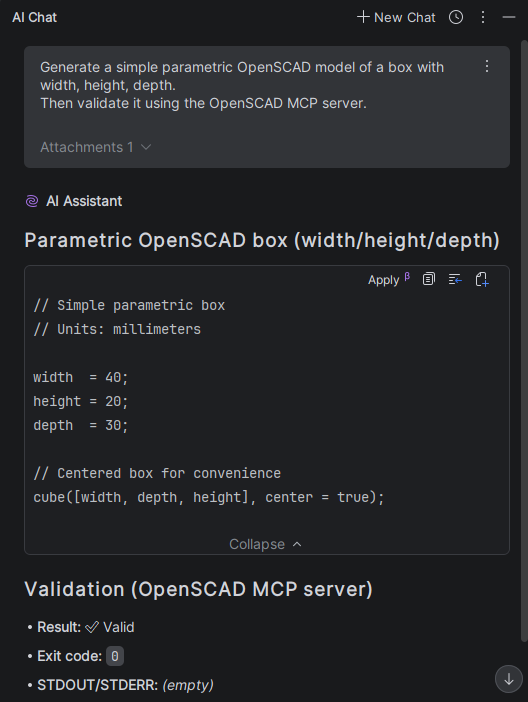
Task: Open prompt message options menu
Action: 487,66
